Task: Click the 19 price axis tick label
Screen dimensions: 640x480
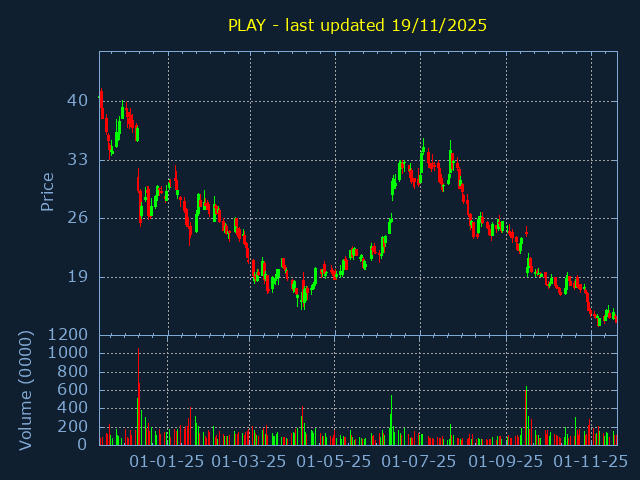Action: click(x=78, y=278)
